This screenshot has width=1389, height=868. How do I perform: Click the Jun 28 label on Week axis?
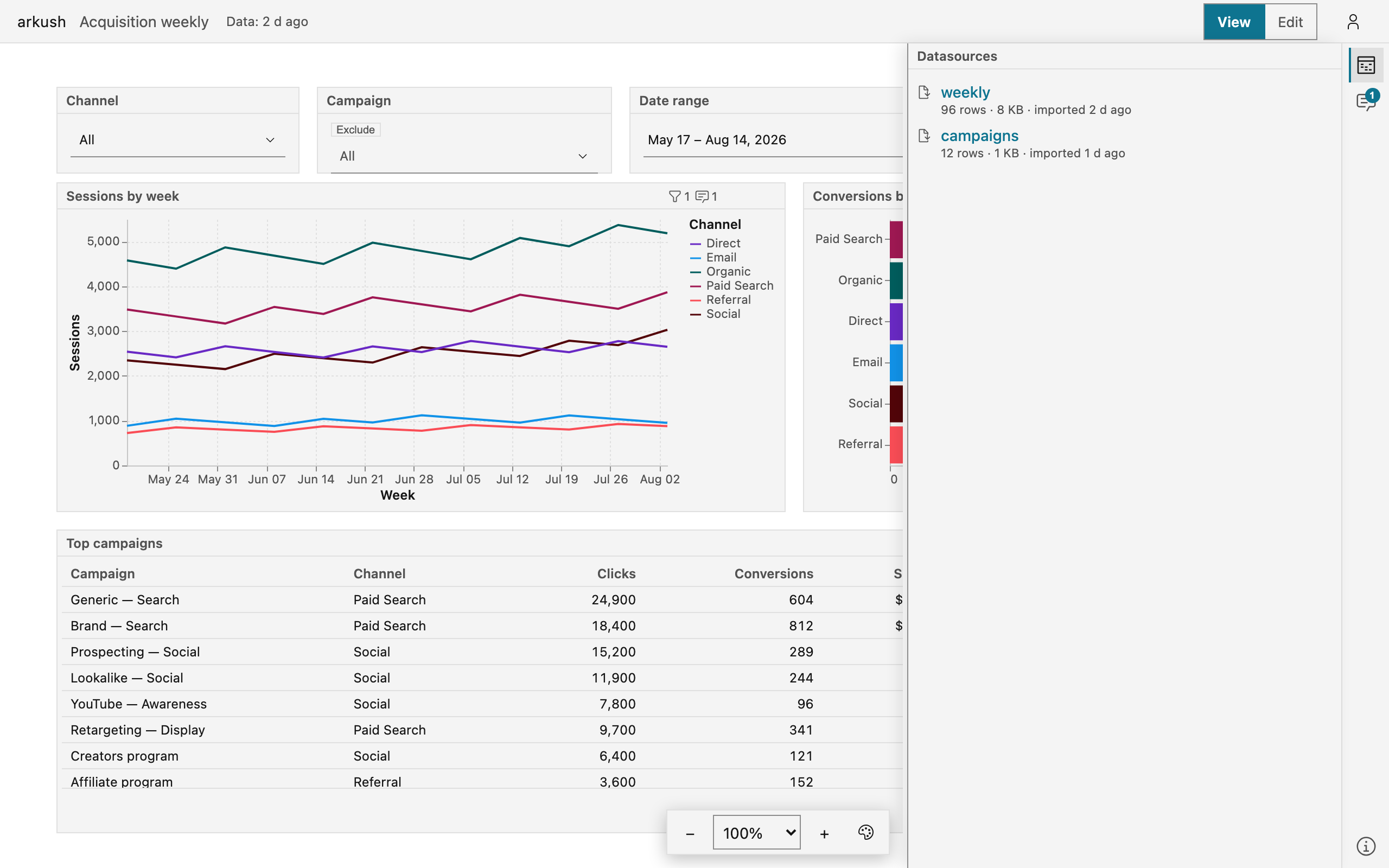point(414,479)
